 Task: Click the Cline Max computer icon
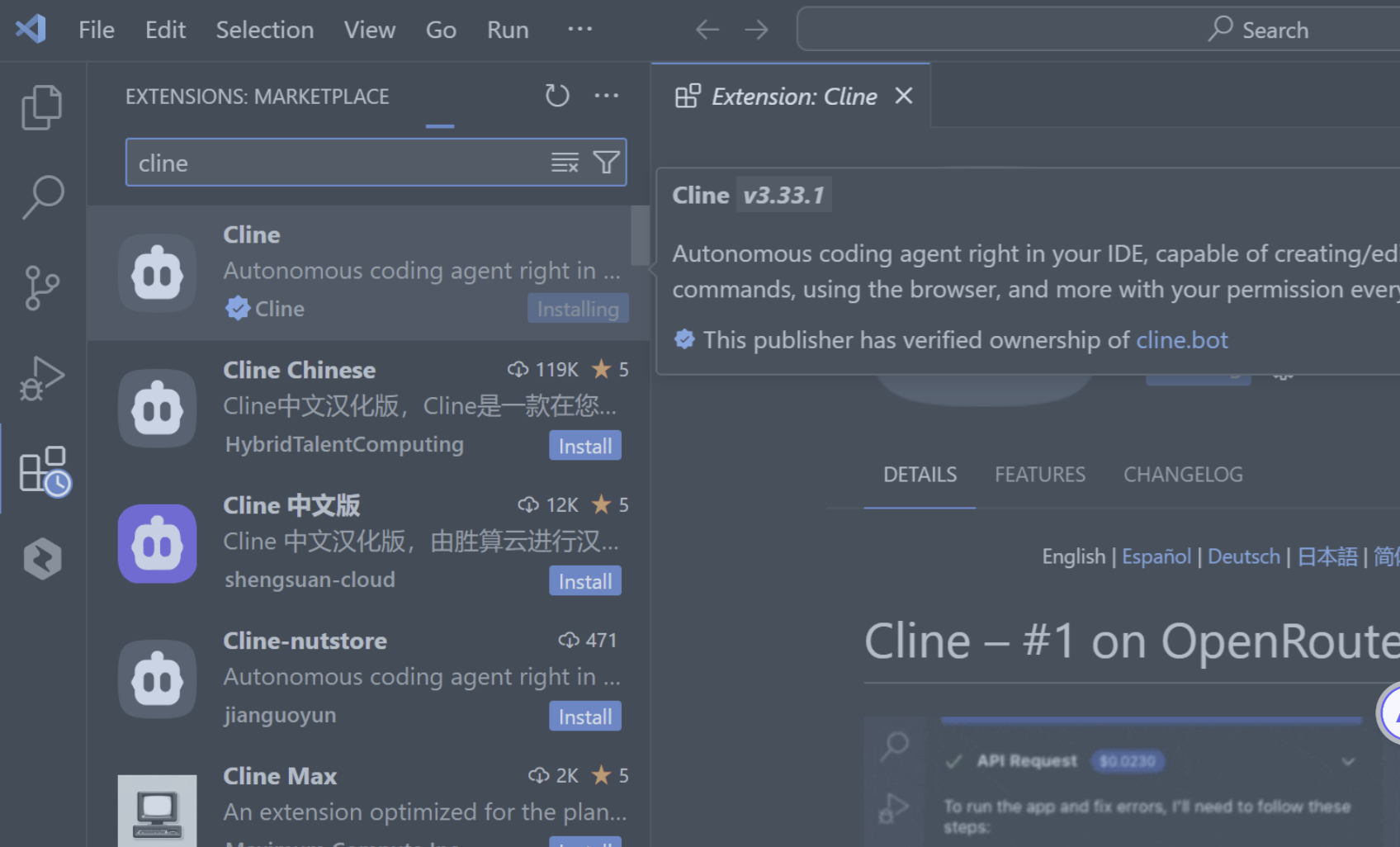click(157, 811)
